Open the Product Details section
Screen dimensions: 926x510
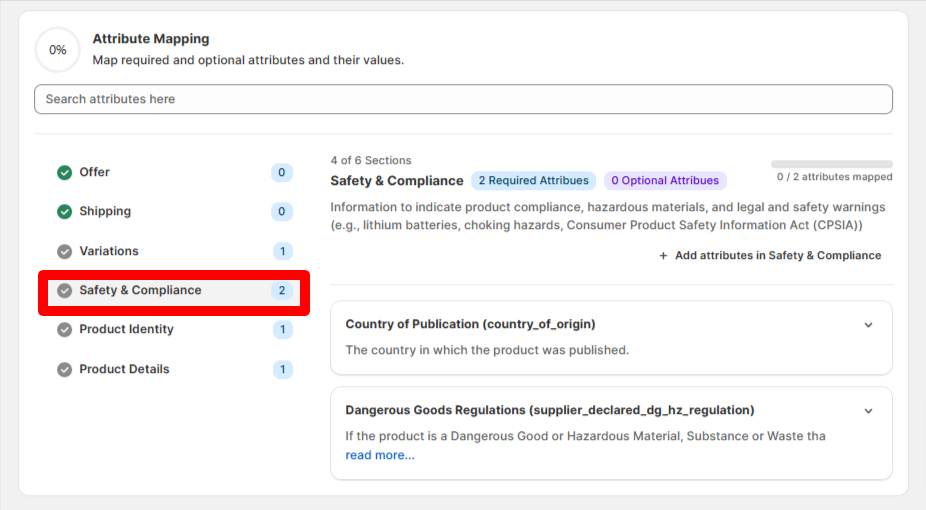(174, 370)
